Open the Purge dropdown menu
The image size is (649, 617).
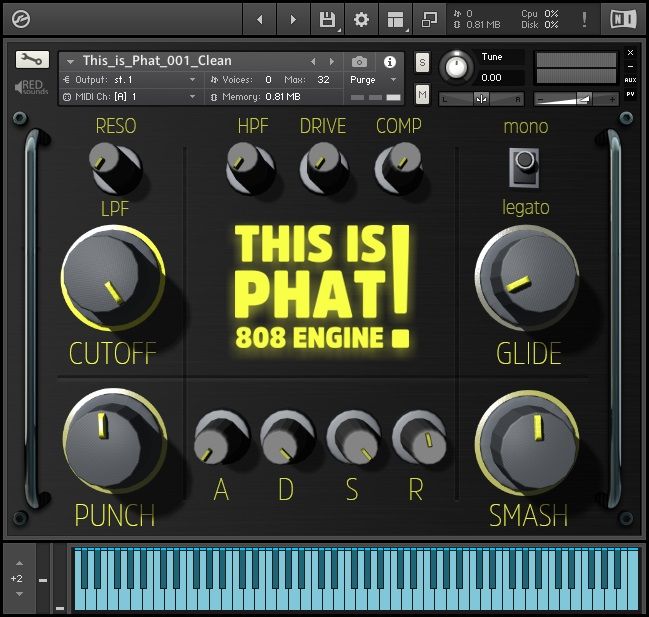coord(373,79)
